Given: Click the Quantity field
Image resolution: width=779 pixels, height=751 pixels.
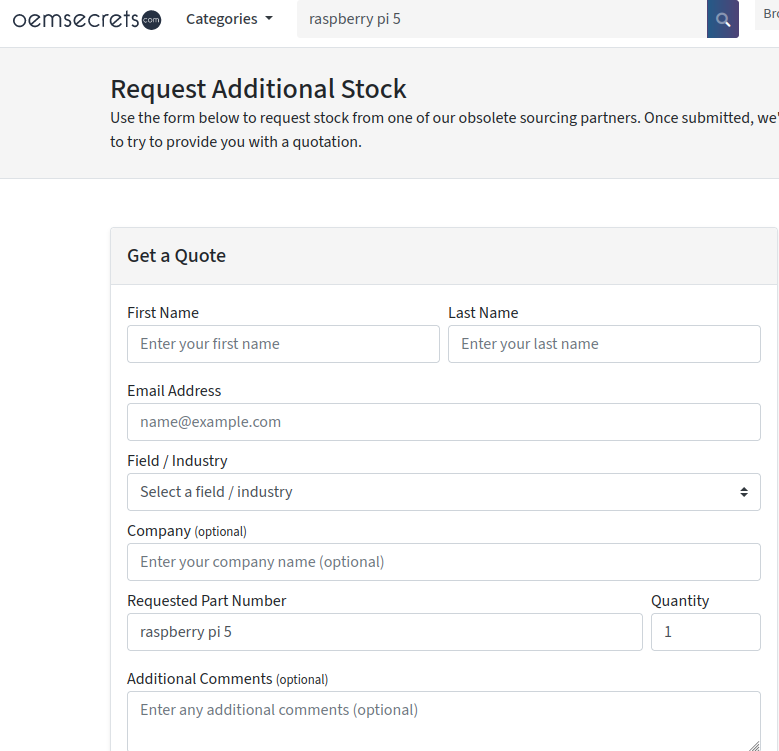Looking at the screenshot, I should coord(705,632).
